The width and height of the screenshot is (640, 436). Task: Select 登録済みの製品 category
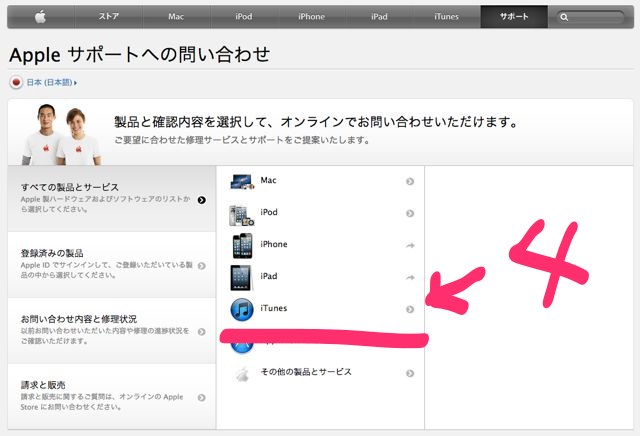pos(111,265)
